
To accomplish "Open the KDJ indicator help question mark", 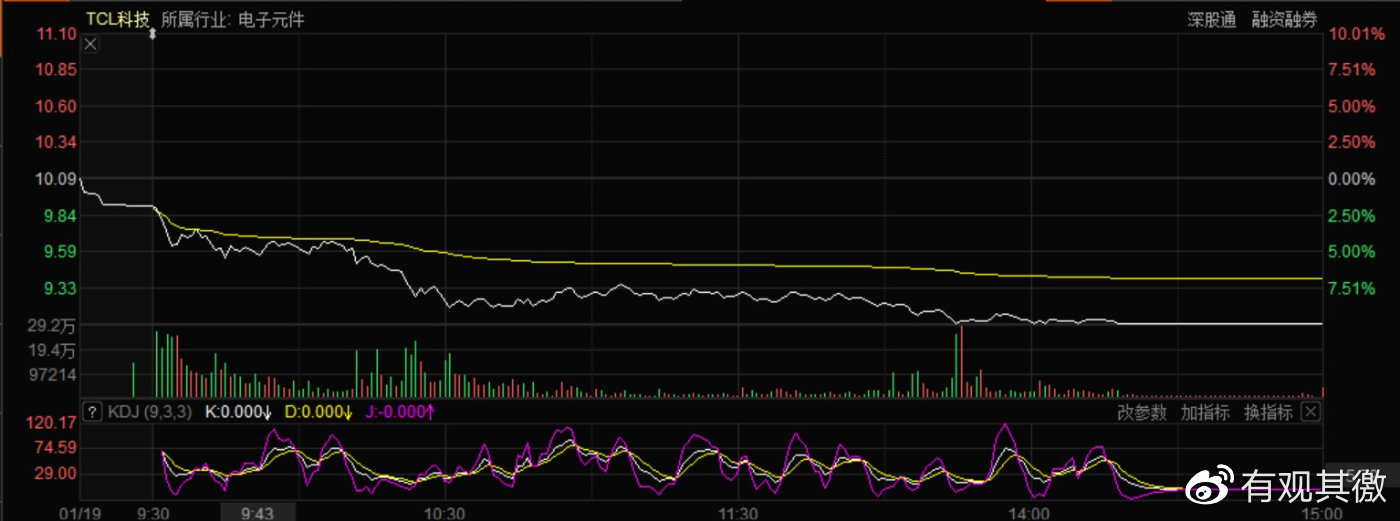I will 92,412.
